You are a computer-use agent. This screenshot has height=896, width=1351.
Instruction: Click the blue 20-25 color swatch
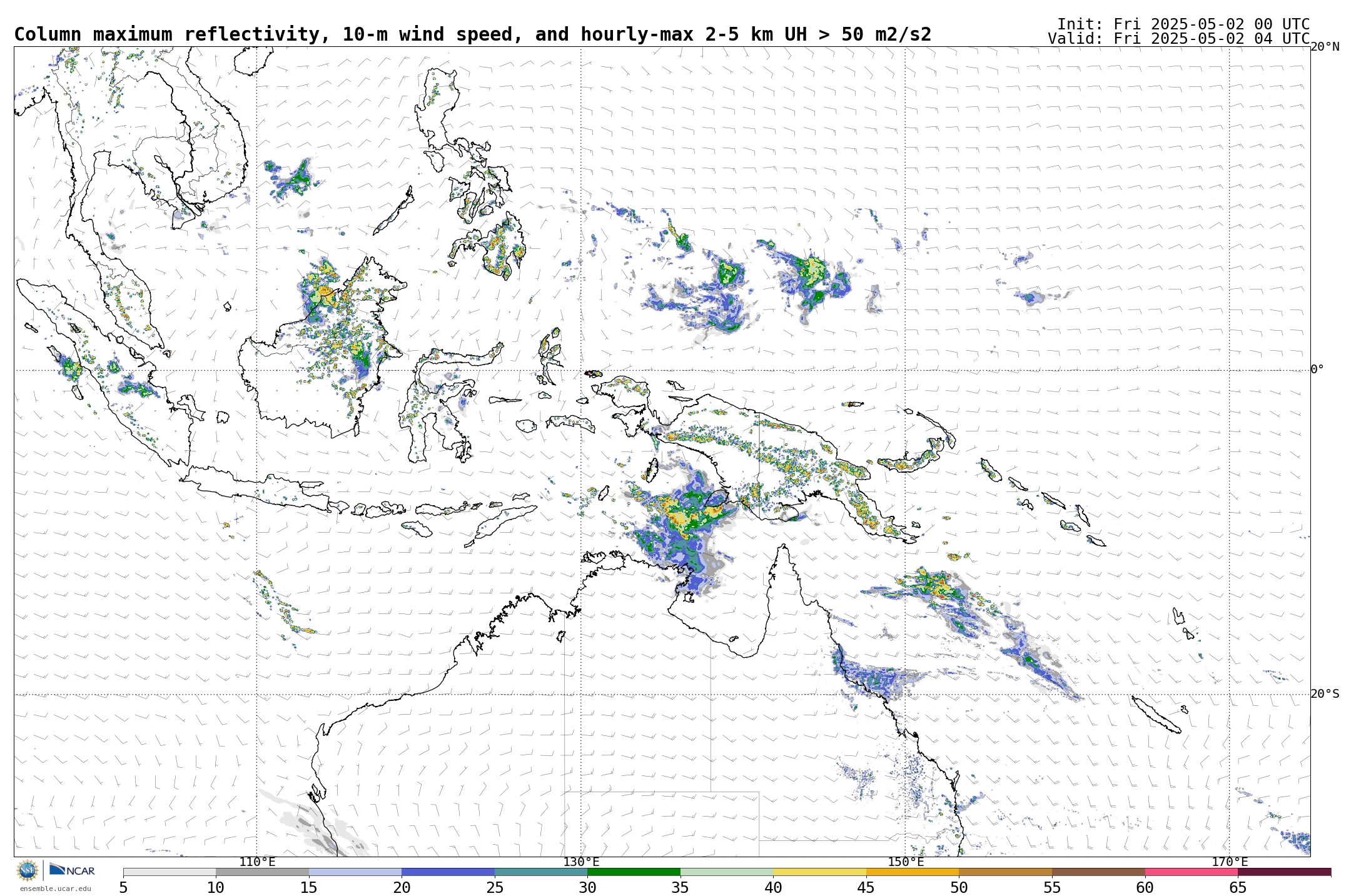click(x=448, y=872)
